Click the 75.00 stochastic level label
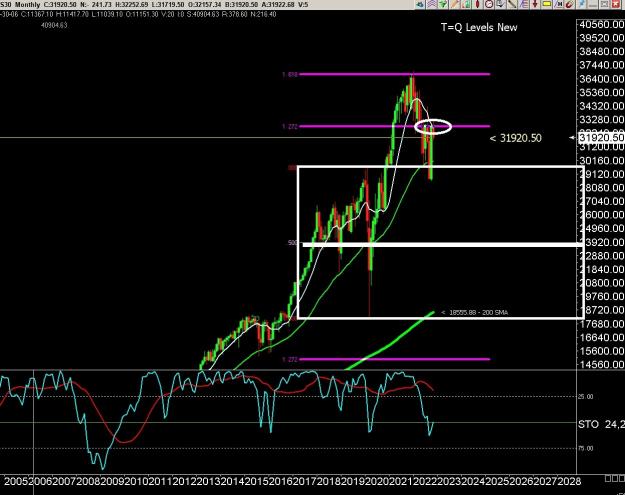625x495 pixels. 586,448
